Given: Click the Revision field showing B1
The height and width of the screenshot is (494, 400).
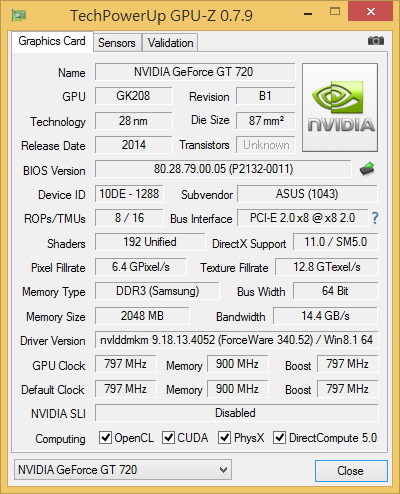Looking at the screenshot, I should coord(266,96).
